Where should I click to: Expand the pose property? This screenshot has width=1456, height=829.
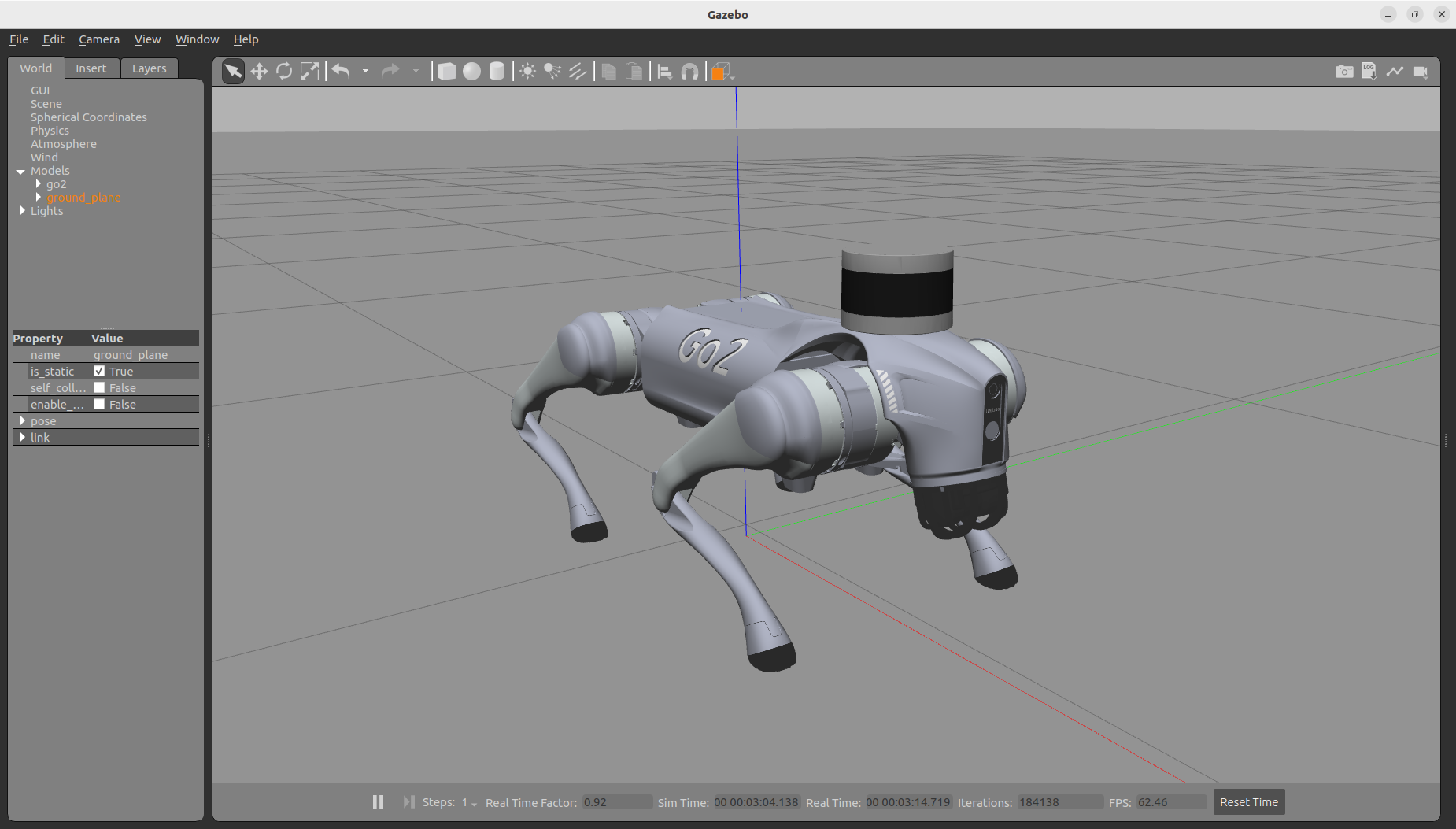point(22,420)
